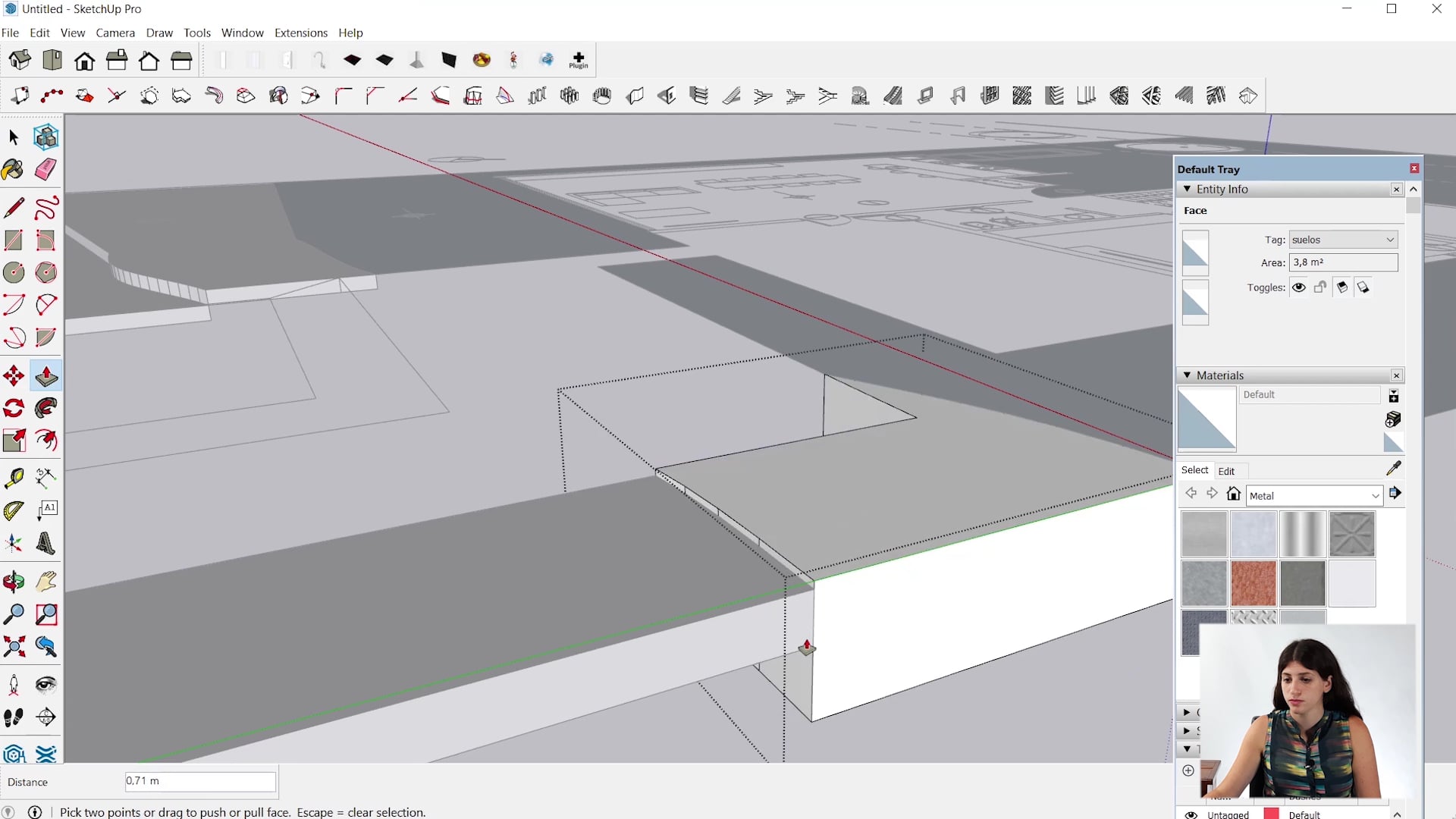Viewport: 1456px width, 819px height.
Task: Pick the Eraser tool
Action: pos(45,170)
